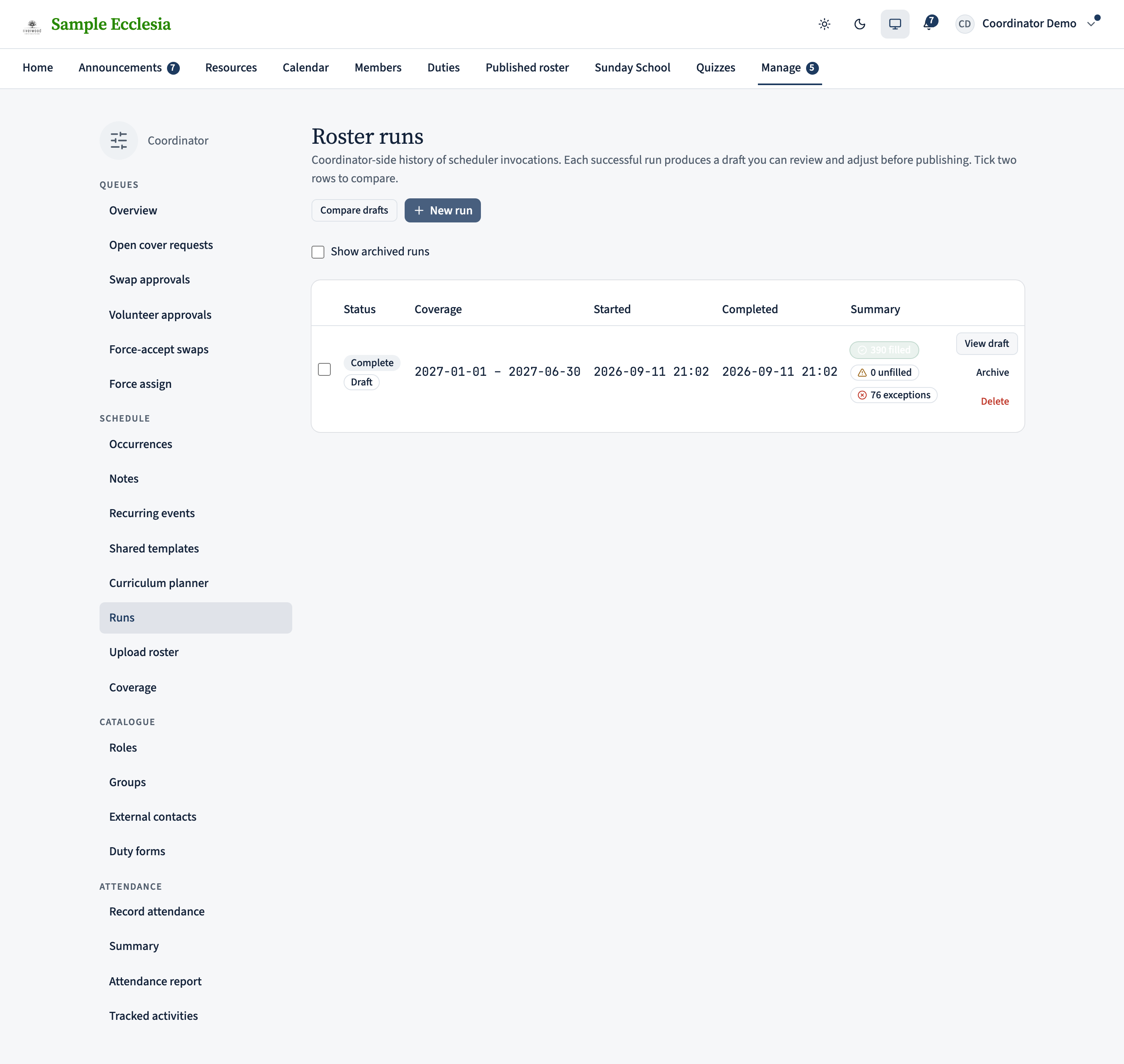Open the Sunday School tab
1124x1064 pixels.
point(632,67)
